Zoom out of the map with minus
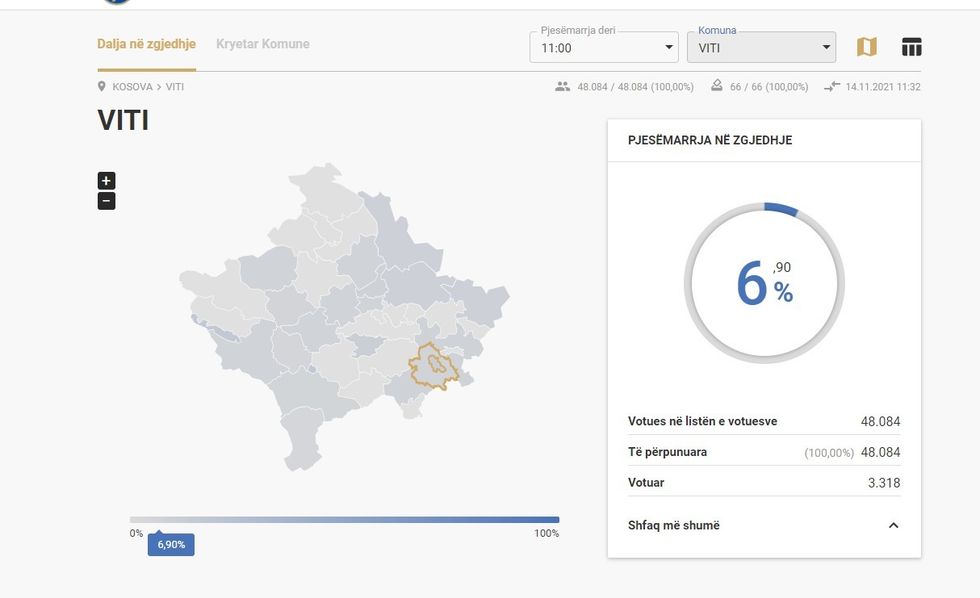980x598 pixels. pyautogui.click(x=106, y=201)
